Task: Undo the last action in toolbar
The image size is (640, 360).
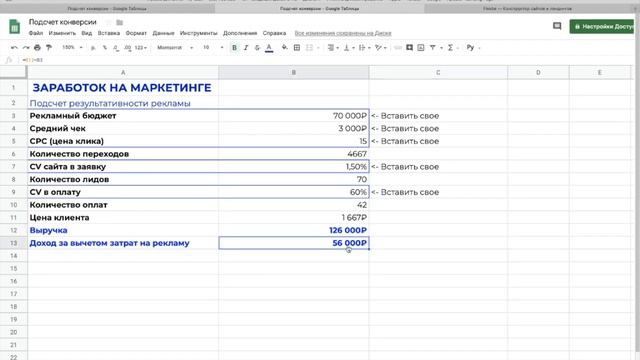Action: pos(14,48)
